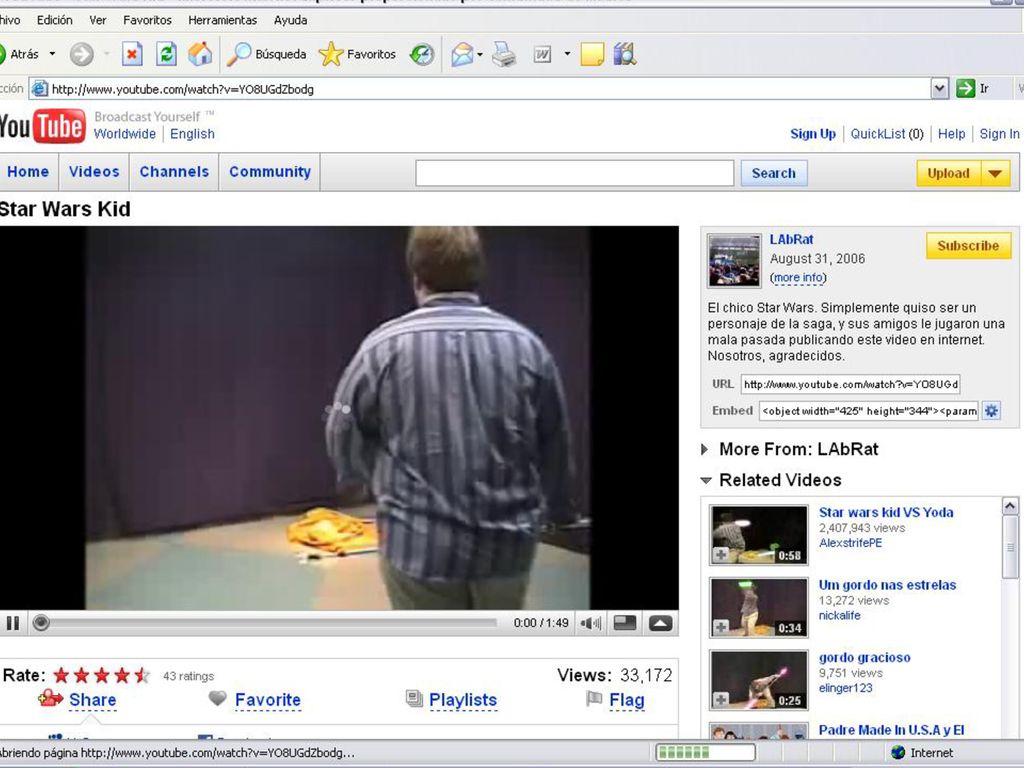The width and height of the screenshot is (1024, 768).
Task: Mute the video with the speaker icon
Action: (590, 623)
